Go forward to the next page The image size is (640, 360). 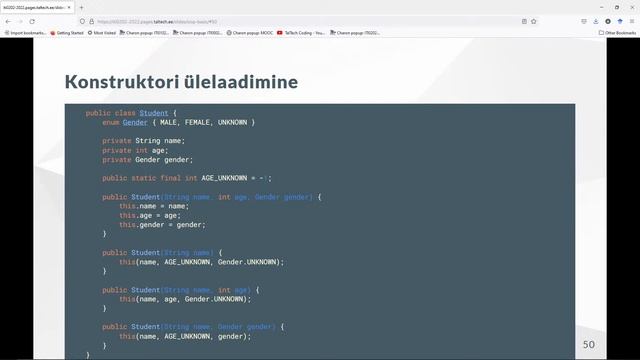20,22
